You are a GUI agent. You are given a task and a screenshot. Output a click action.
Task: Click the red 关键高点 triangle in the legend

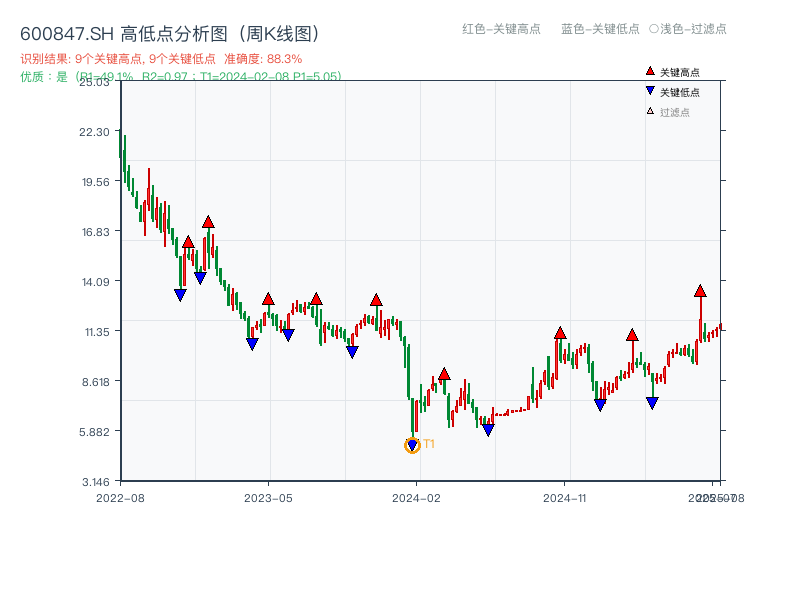click(650, 72)
